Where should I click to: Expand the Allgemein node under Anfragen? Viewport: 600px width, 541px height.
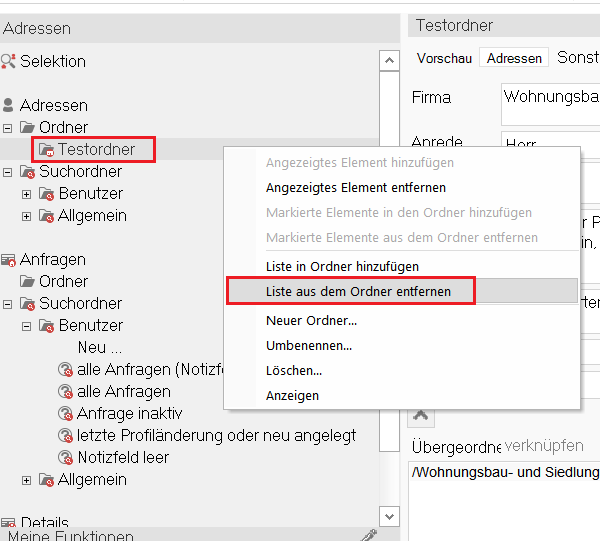click(26, 480)
